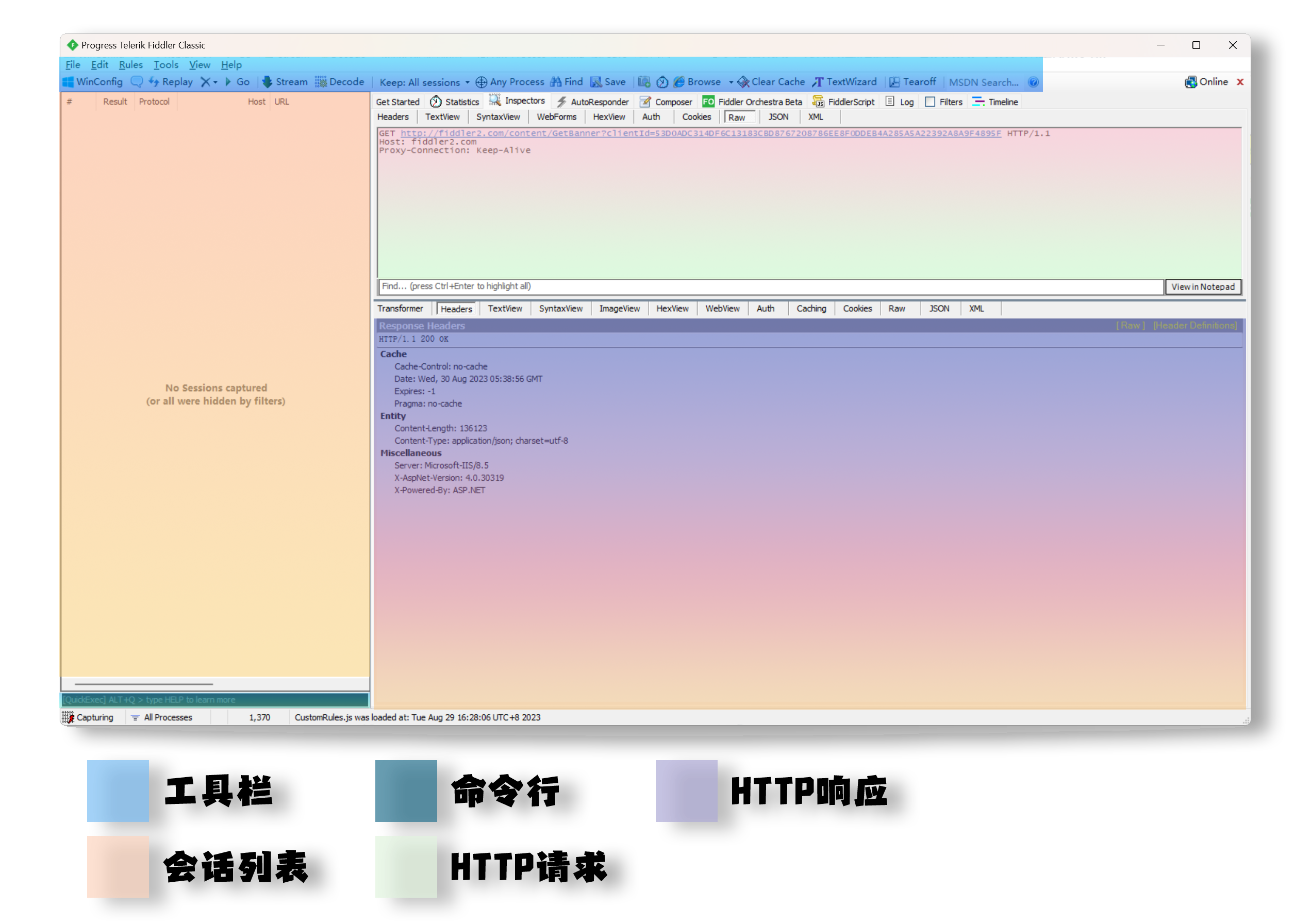
Task: Save sessions with the Save icon
Action: (x=607, y=81)
